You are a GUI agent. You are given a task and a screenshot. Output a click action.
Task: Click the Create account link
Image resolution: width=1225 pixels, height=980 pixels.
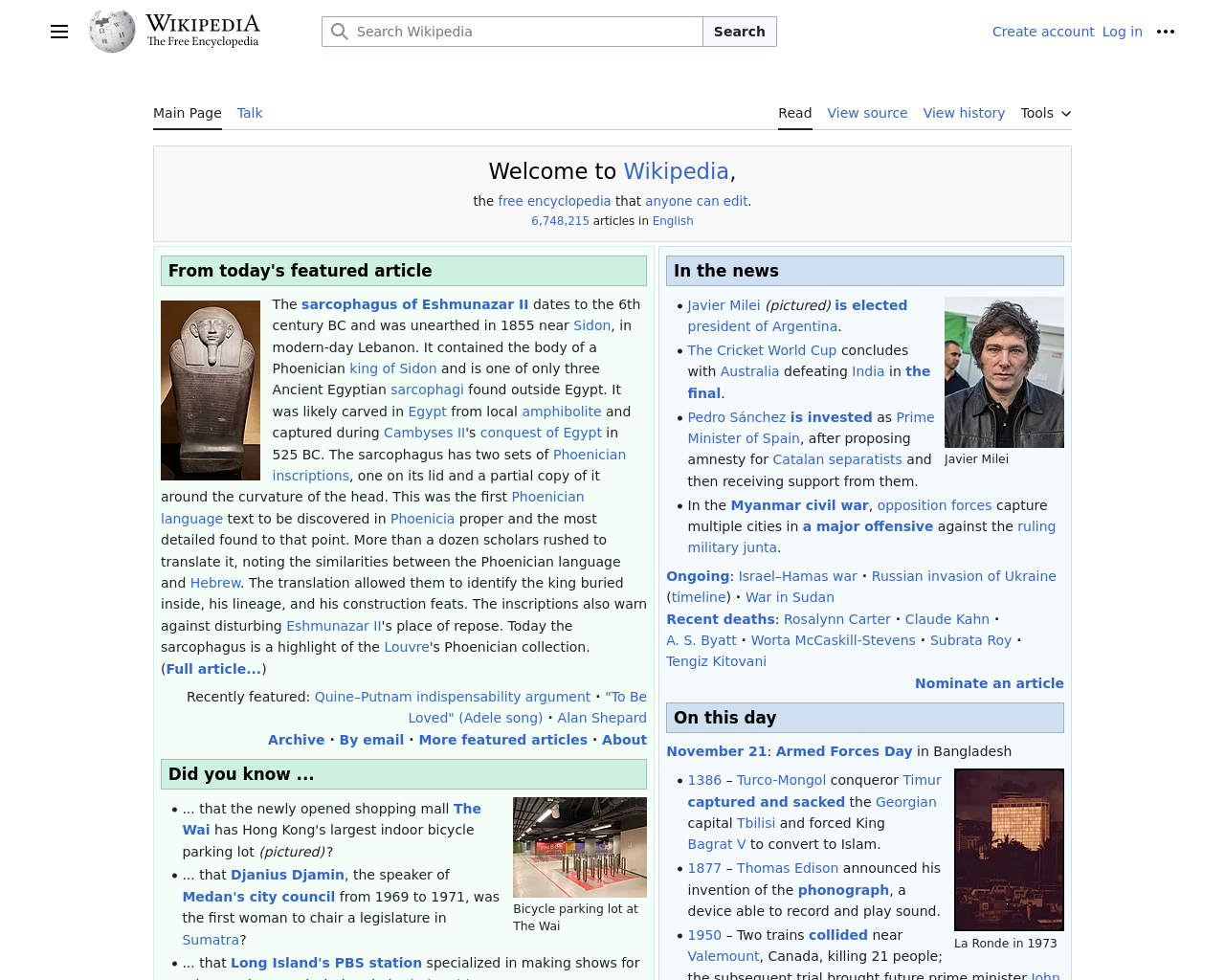[x=1043, y=32]
